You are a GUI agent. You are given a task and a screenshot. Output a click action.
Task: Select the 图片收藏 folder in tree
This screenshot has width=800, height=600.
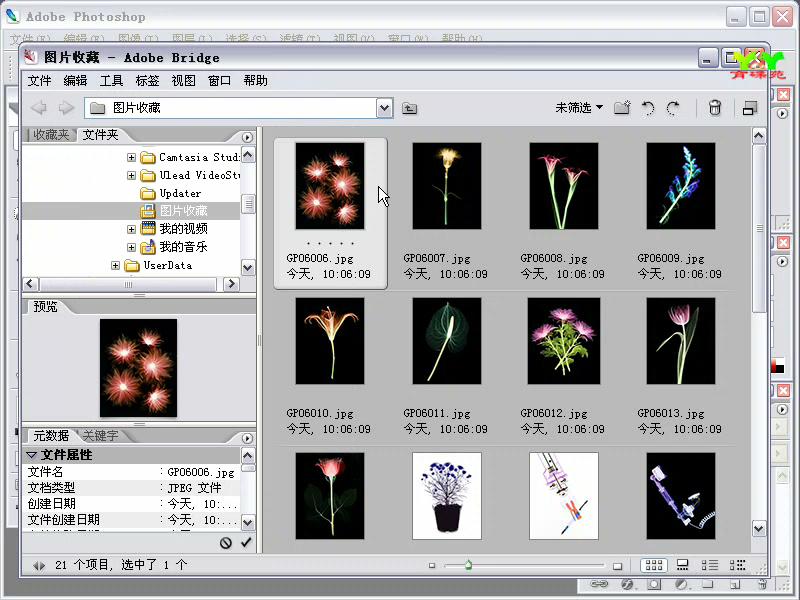tap(183, 211)
